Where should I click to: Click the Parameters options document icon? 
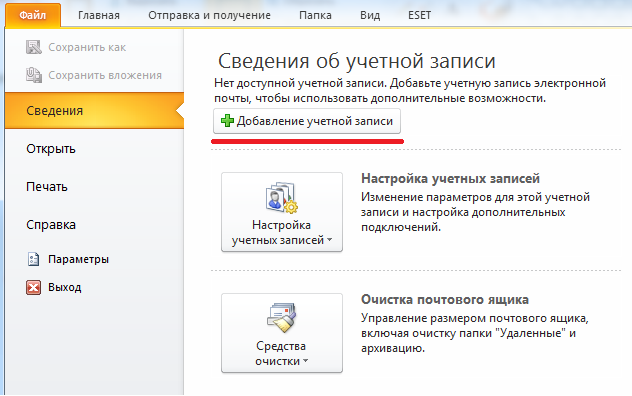click(33, 259)
